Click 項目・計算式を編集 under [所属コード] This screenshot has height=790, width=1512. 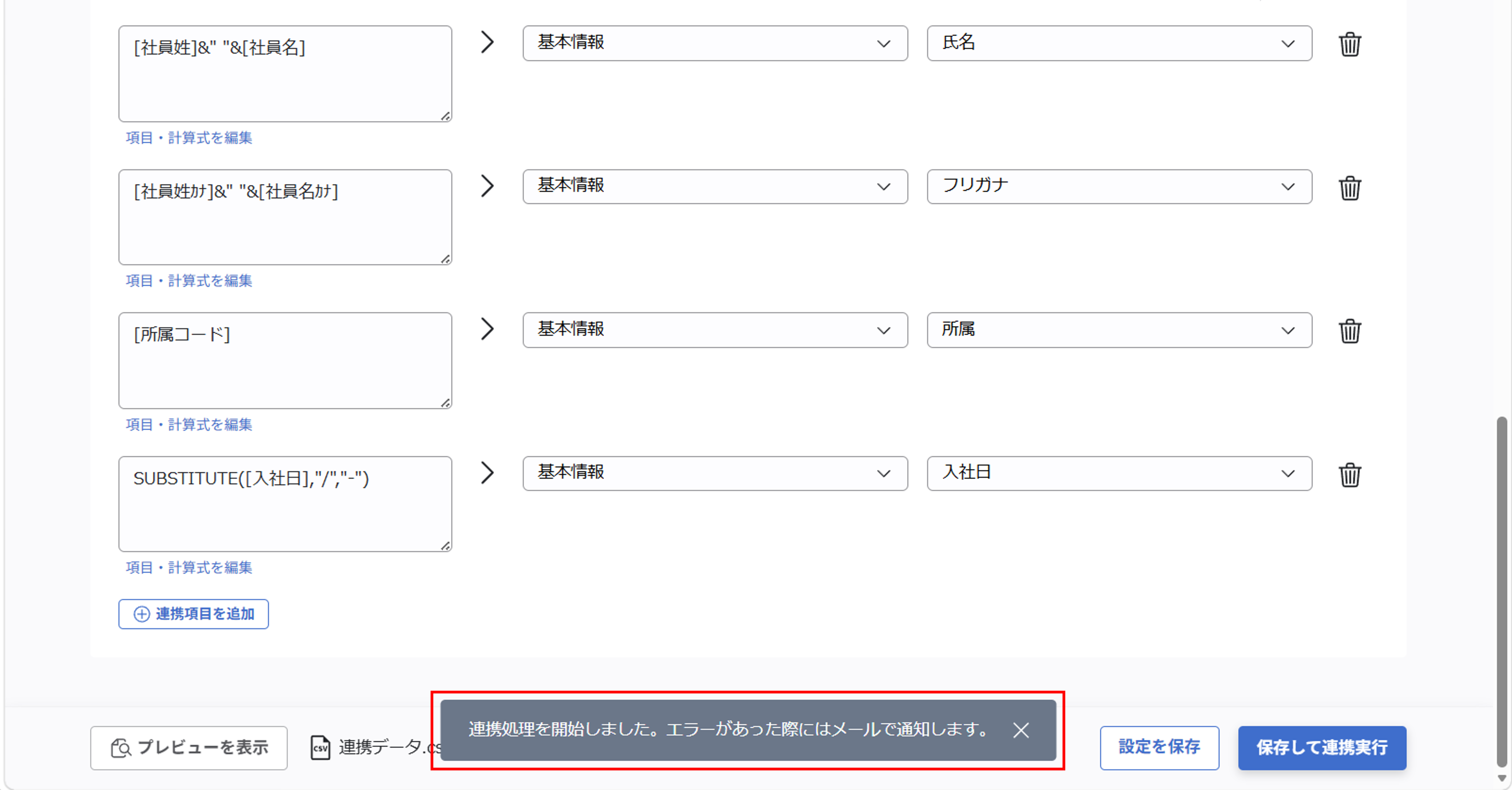click(x=189, y=424)
